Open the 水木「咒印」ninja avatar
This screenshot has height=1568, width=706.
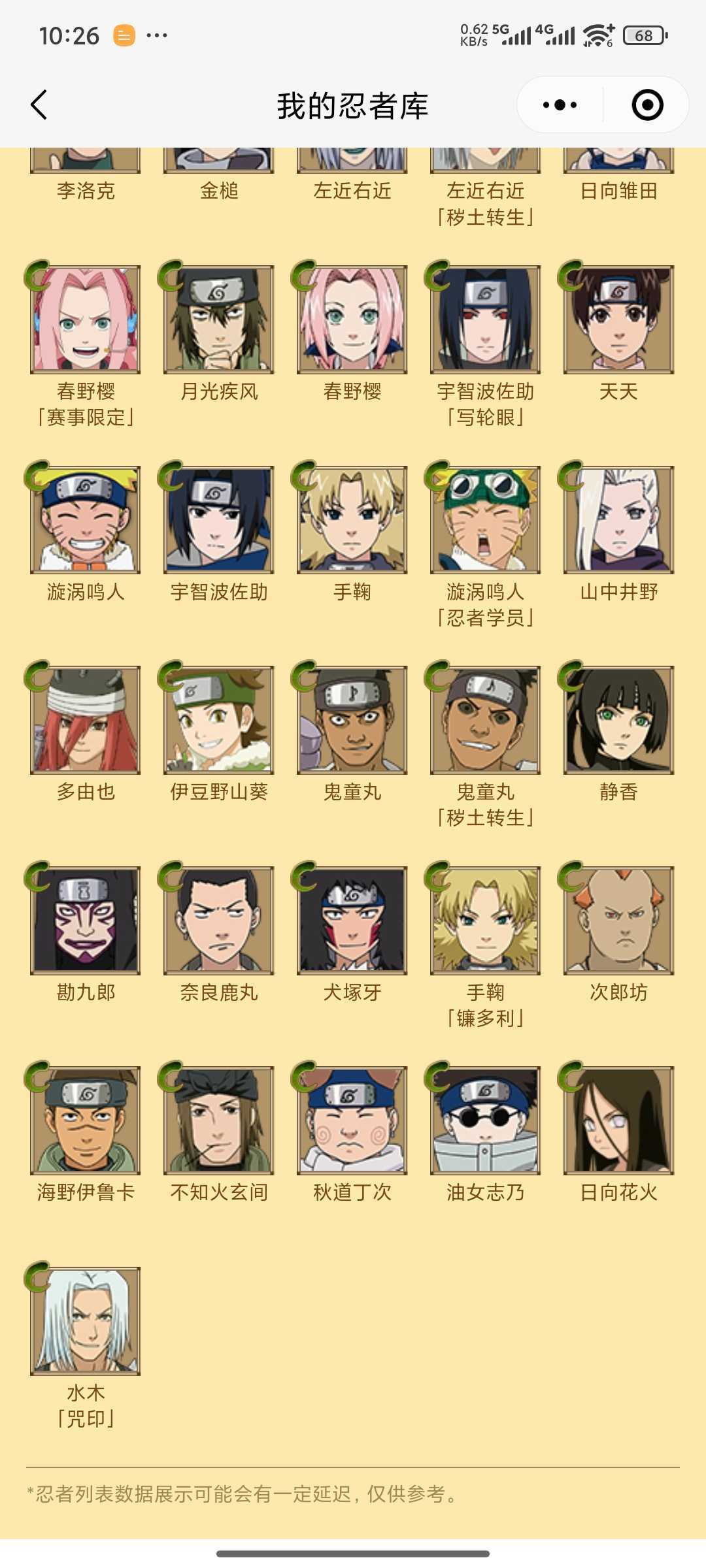(x=86, y=1321)
